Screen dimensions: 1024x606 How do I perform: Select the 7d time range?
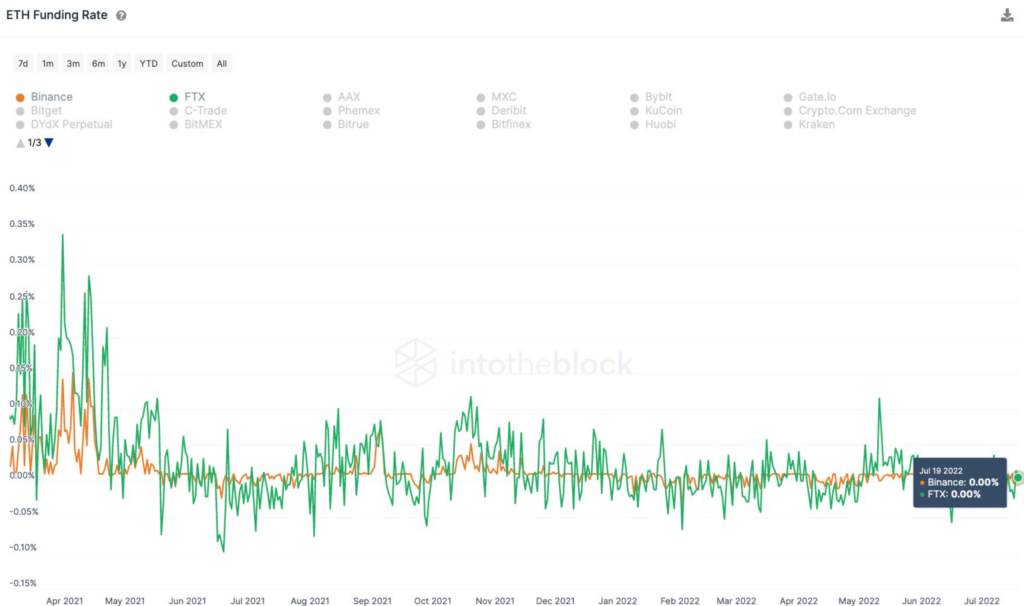pos(23,63)
